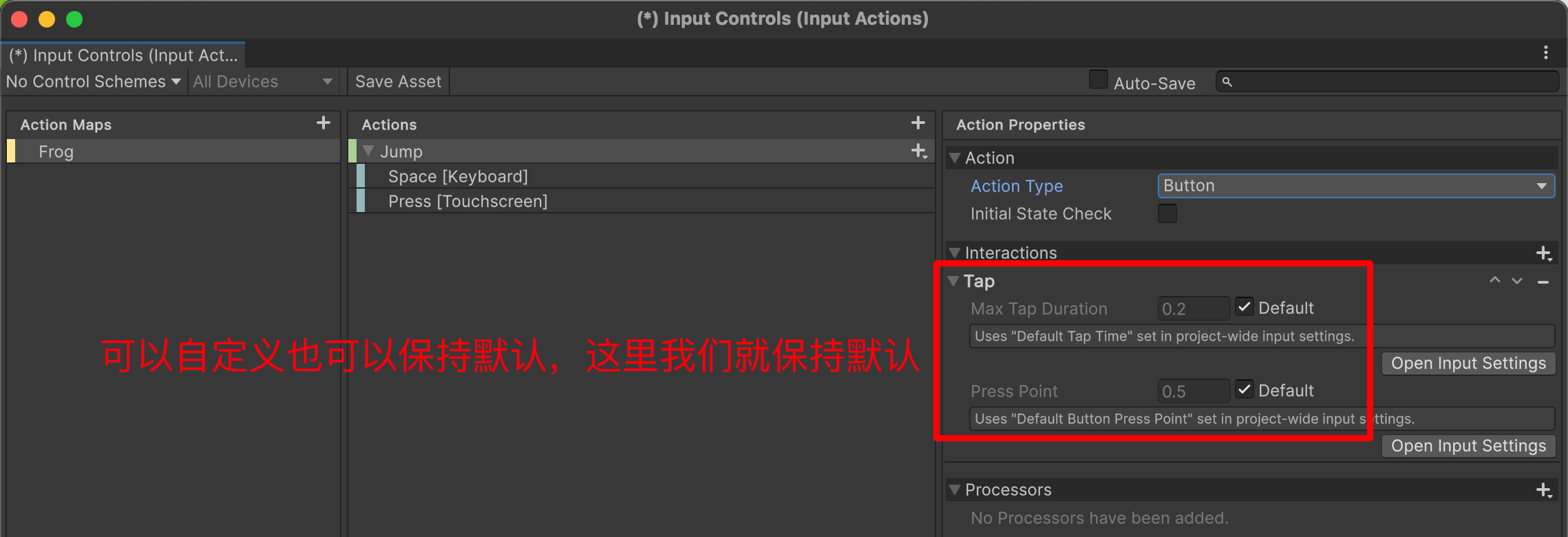Viewport: 1568px width, 537px height.
Task: Open the No Control Schemes dropdown
Action: coord(94,81)
